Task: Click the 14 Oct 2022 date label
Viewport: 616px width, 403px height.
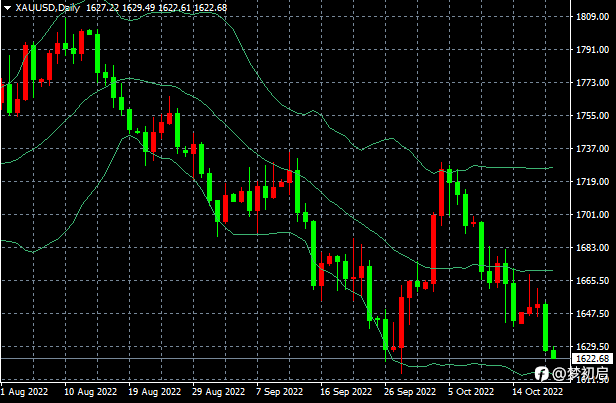Action: tap(537, 392)
